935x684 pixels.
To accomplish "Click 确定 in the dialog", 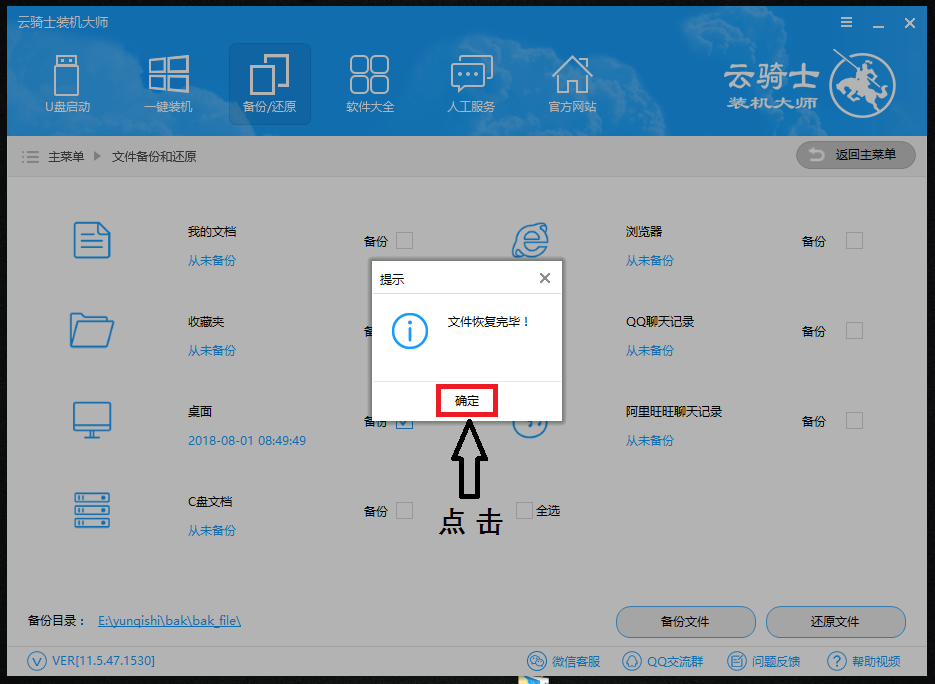I will 467,401.
